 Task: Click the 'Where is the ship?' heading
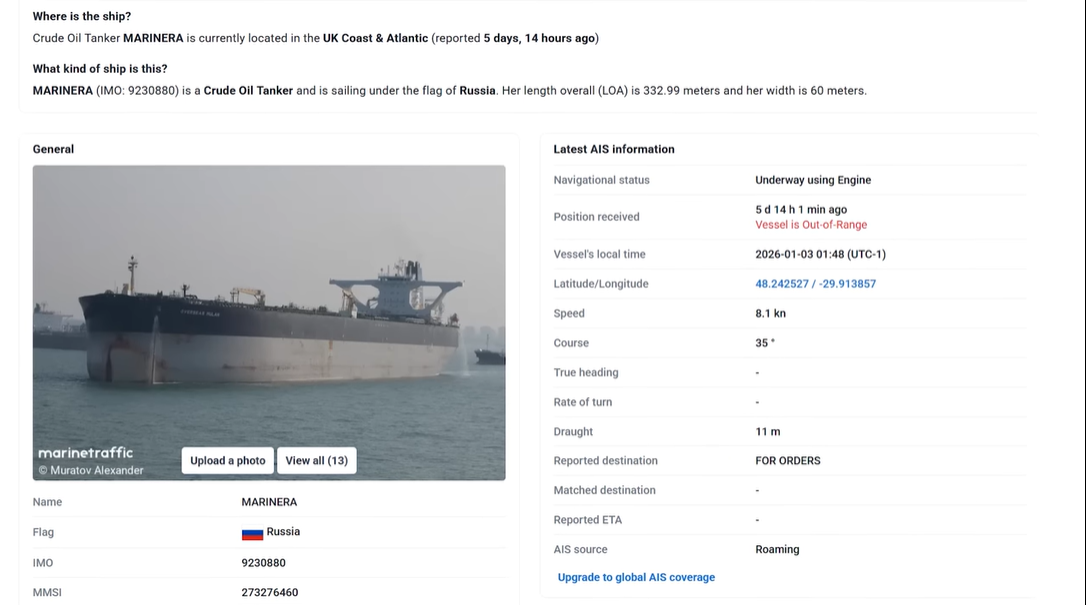coord(82,17)
